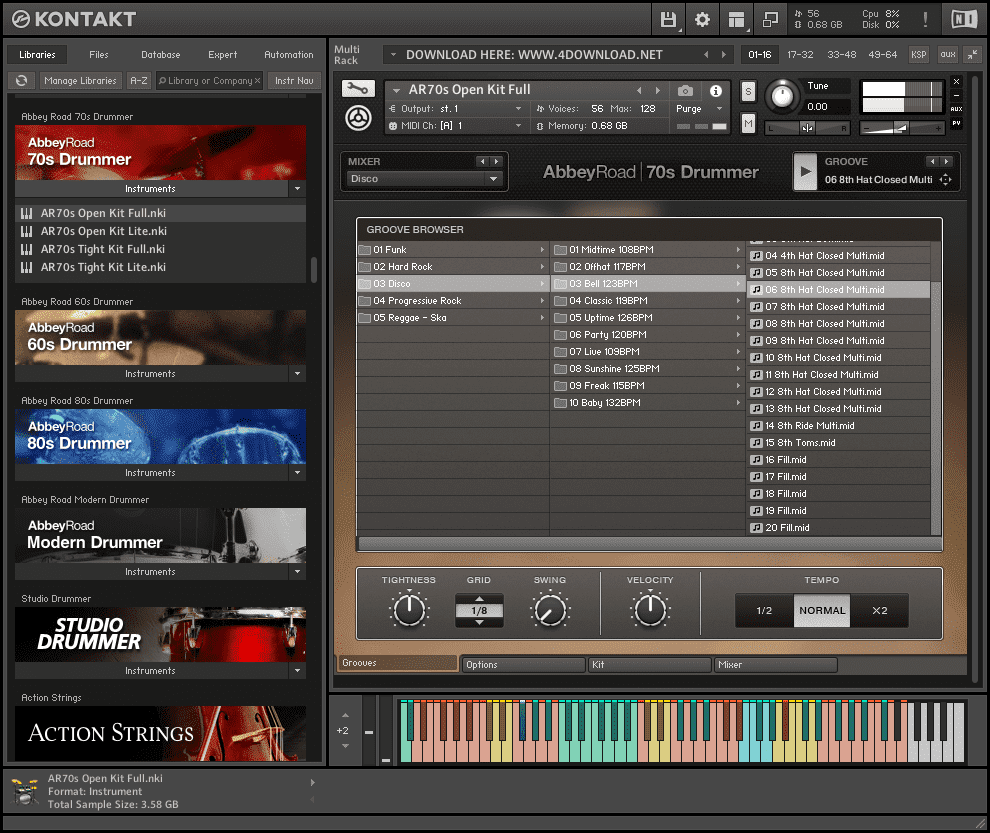Solo the AR70s Open Kit instrument

pyautogui.click(x=746, y=90)
